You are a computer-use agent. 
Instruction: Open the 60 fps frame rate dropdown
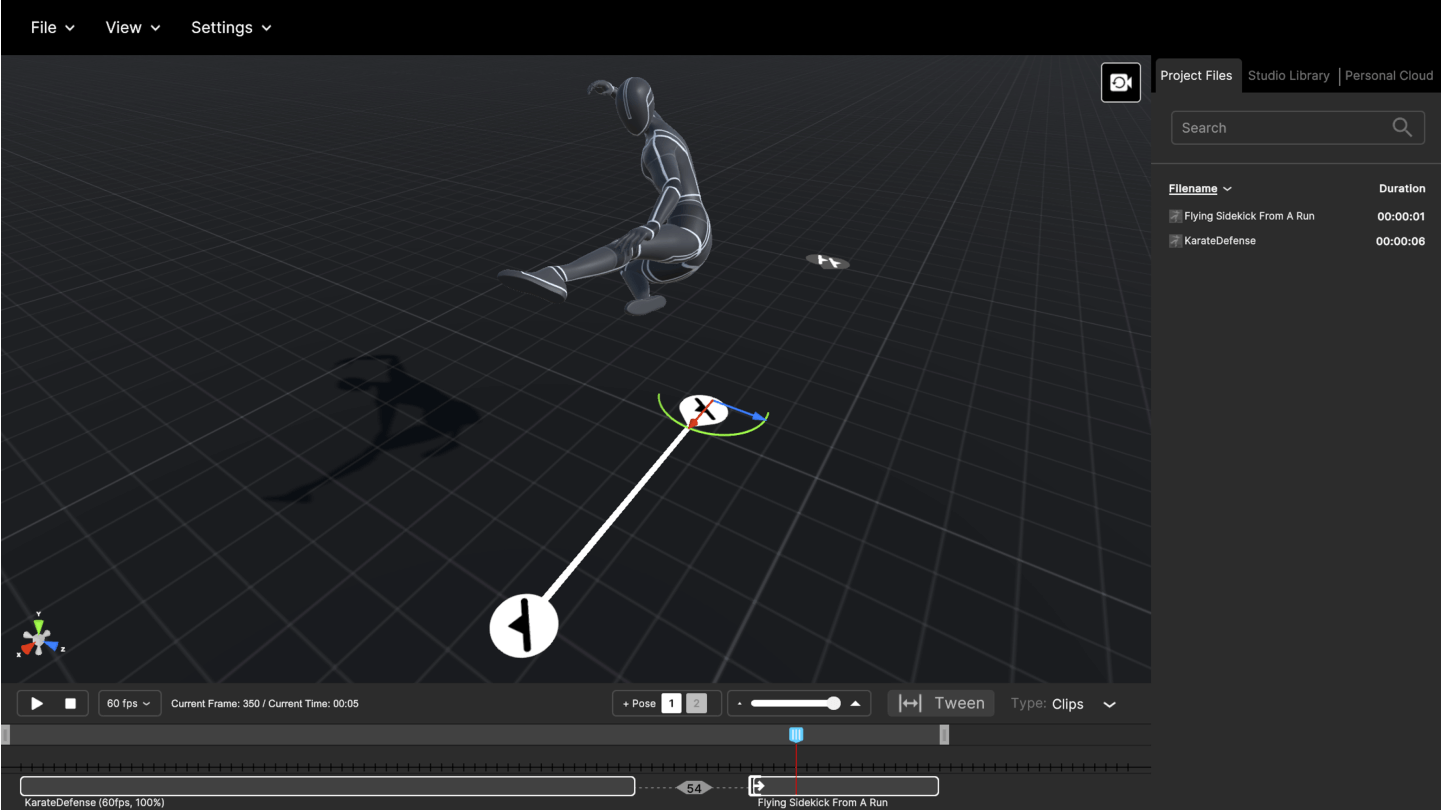[x=129, y=703]
